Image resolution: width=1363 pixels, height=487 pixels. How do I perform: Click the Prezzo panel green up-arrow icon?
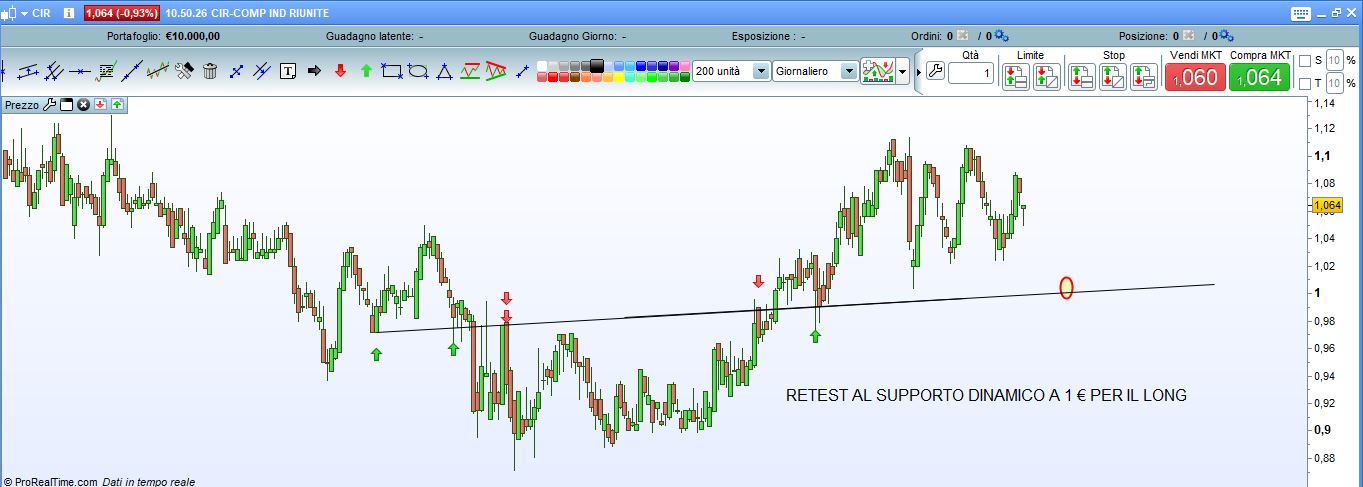coord(117,104)
